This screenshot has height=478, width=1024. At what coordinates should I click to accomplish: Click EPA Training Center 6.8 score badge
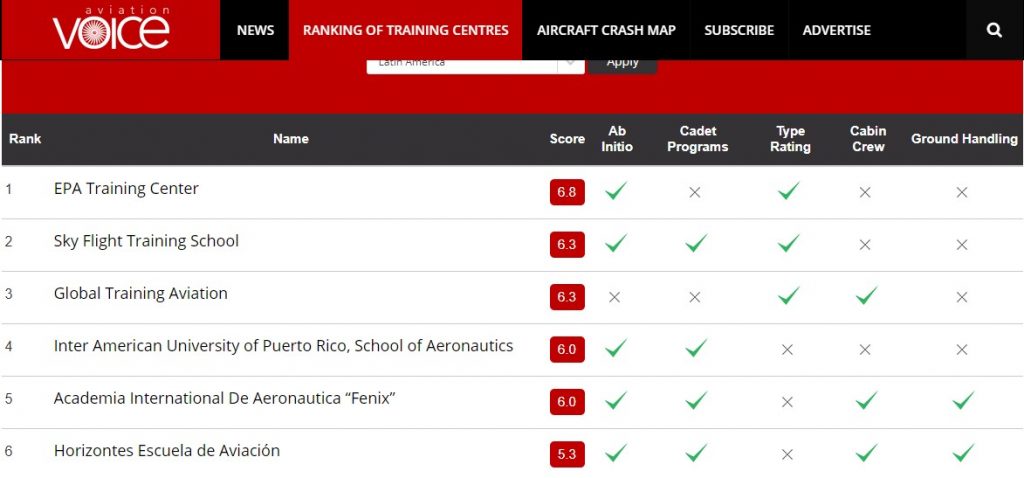[x=567, y=192]
